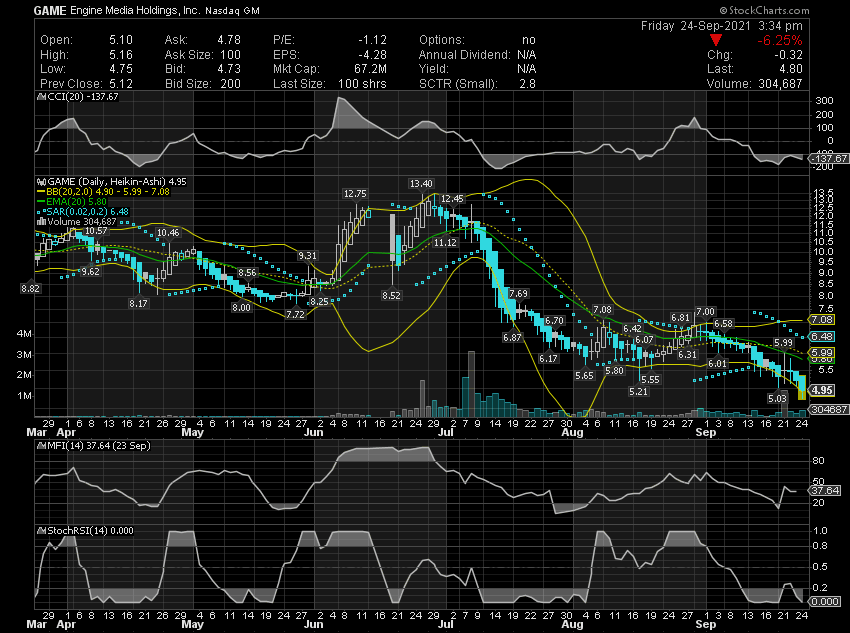
Task: Click the 6.87 price label on the chart
Action: 512,338
